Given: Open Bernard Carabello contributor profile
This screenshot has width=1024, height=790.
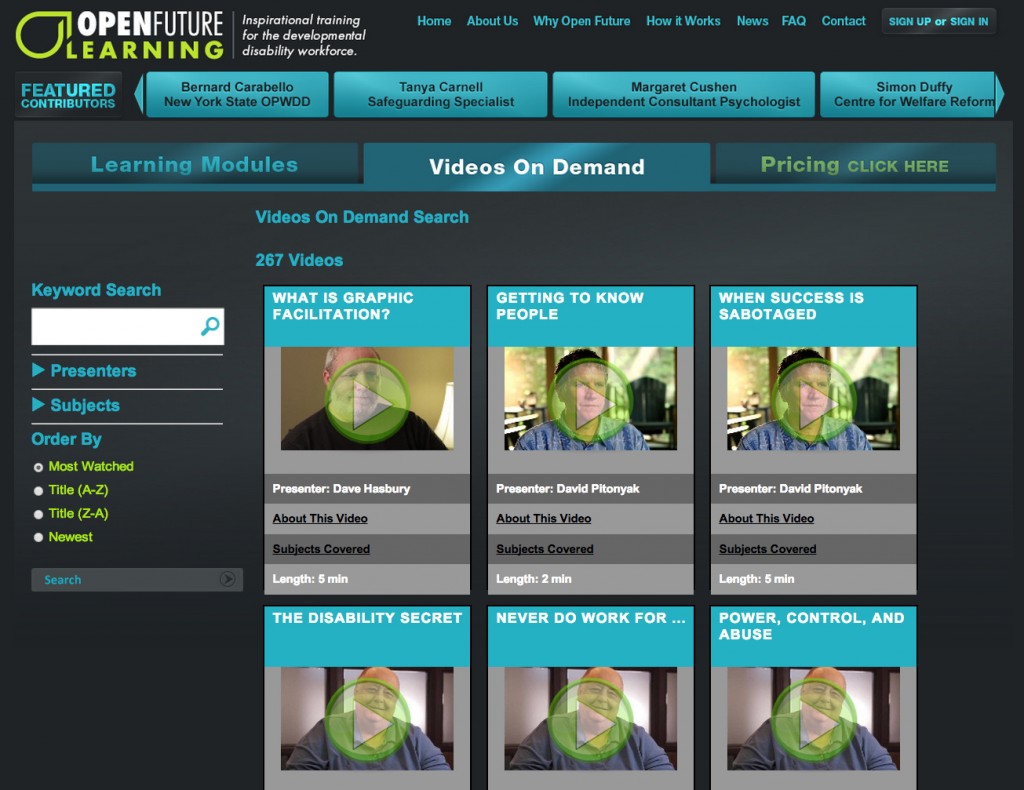Looking at the screenshot, I should tap(237, 95).
